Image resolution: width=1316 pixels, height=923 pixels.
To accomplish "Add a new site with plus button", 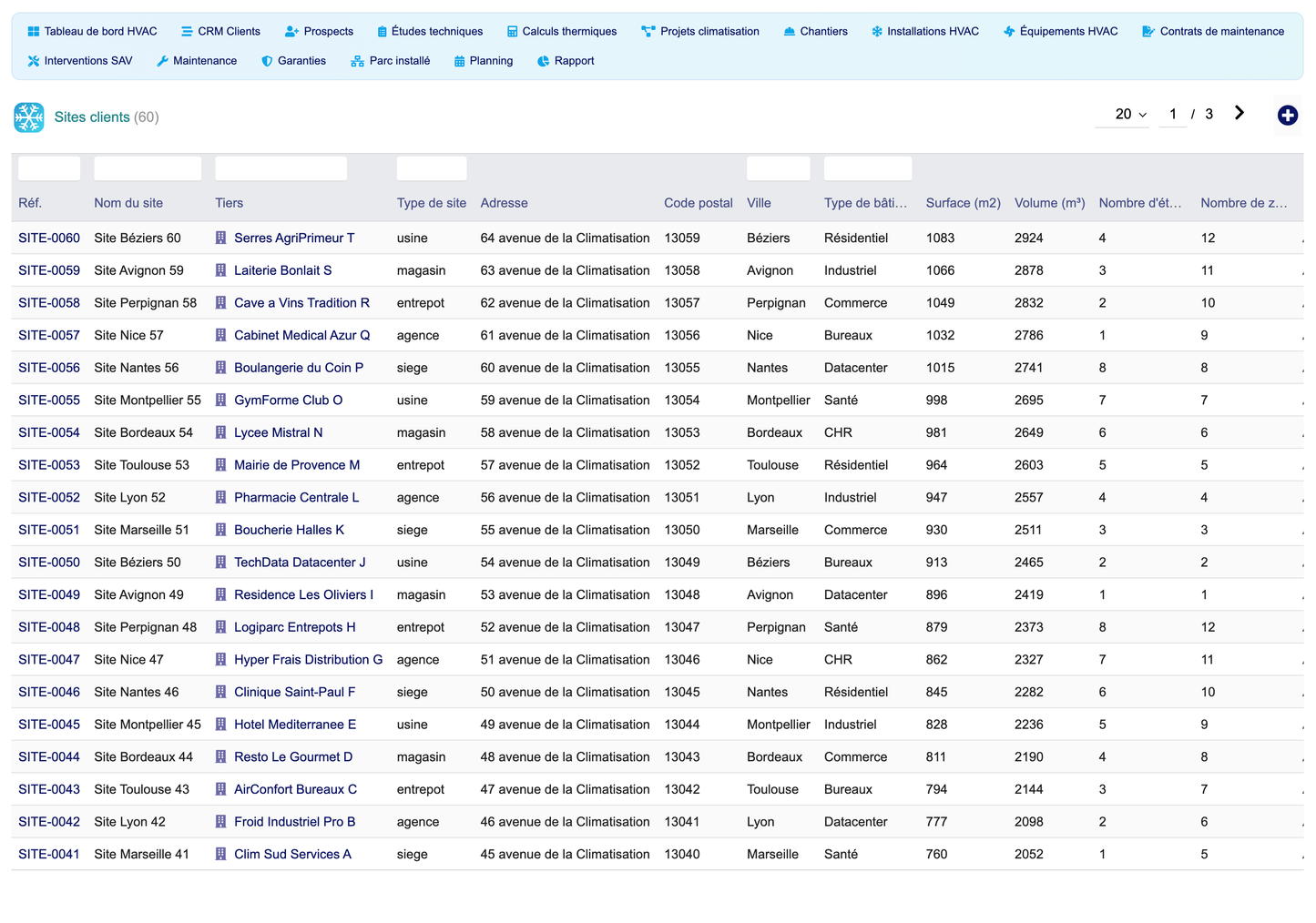I will tap(1287, 116).
